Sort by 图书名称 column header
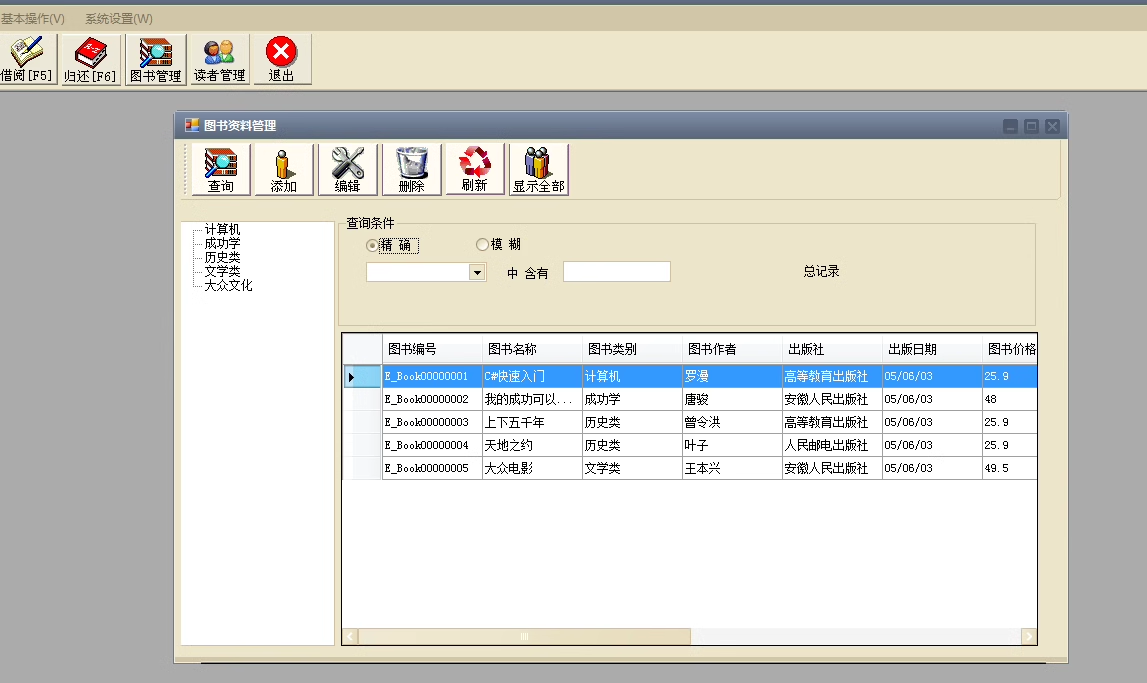This screenshot has height=683, width=1147. point(533,349)
